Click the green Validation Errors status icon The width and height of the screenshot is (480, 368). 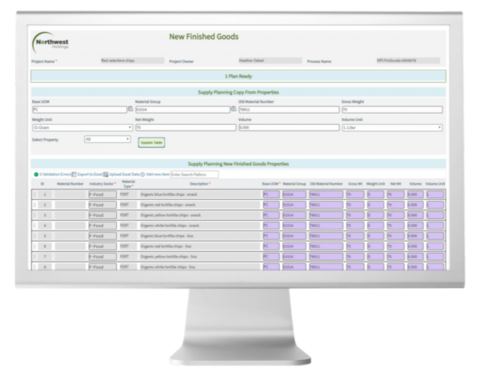pyautogui.click(x=36, y=174)
